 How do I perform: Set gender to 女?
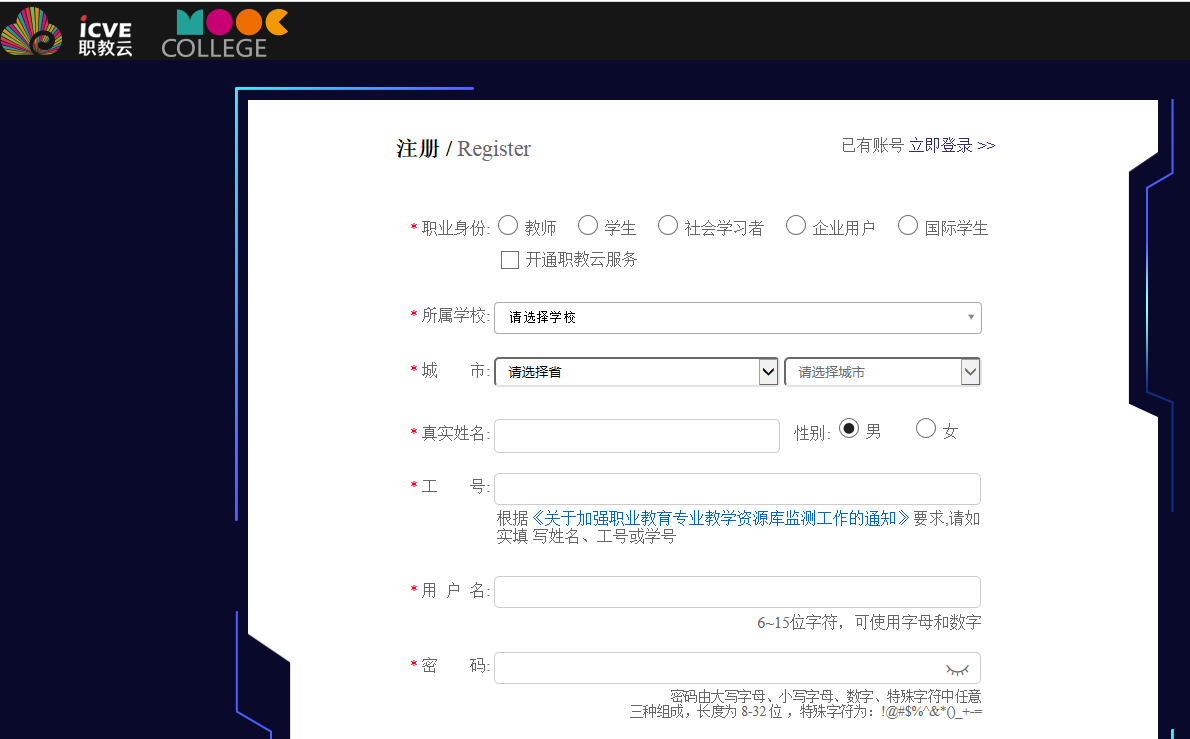coord(926,429)
